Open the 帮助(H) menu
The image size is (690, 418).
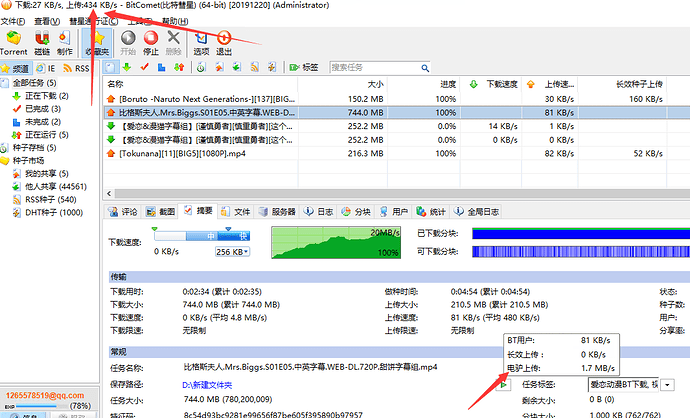click(x=174, y=20)
